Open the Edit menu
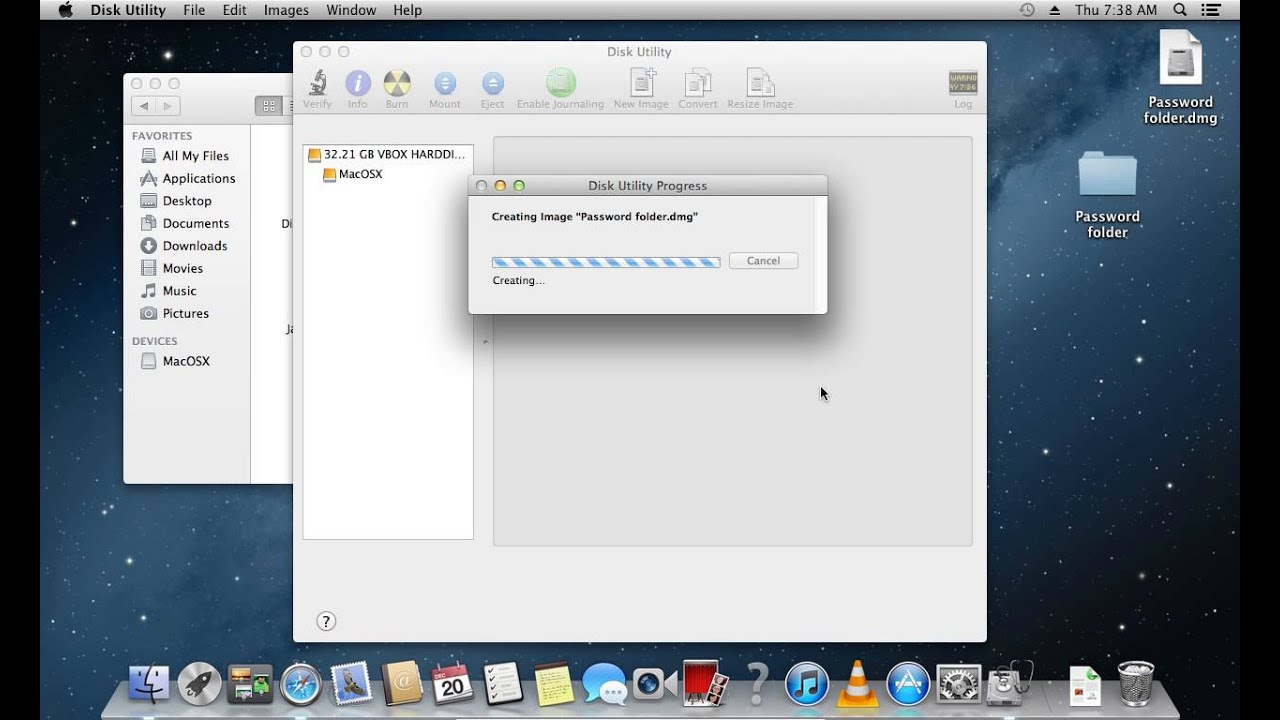 coord(235,10)
